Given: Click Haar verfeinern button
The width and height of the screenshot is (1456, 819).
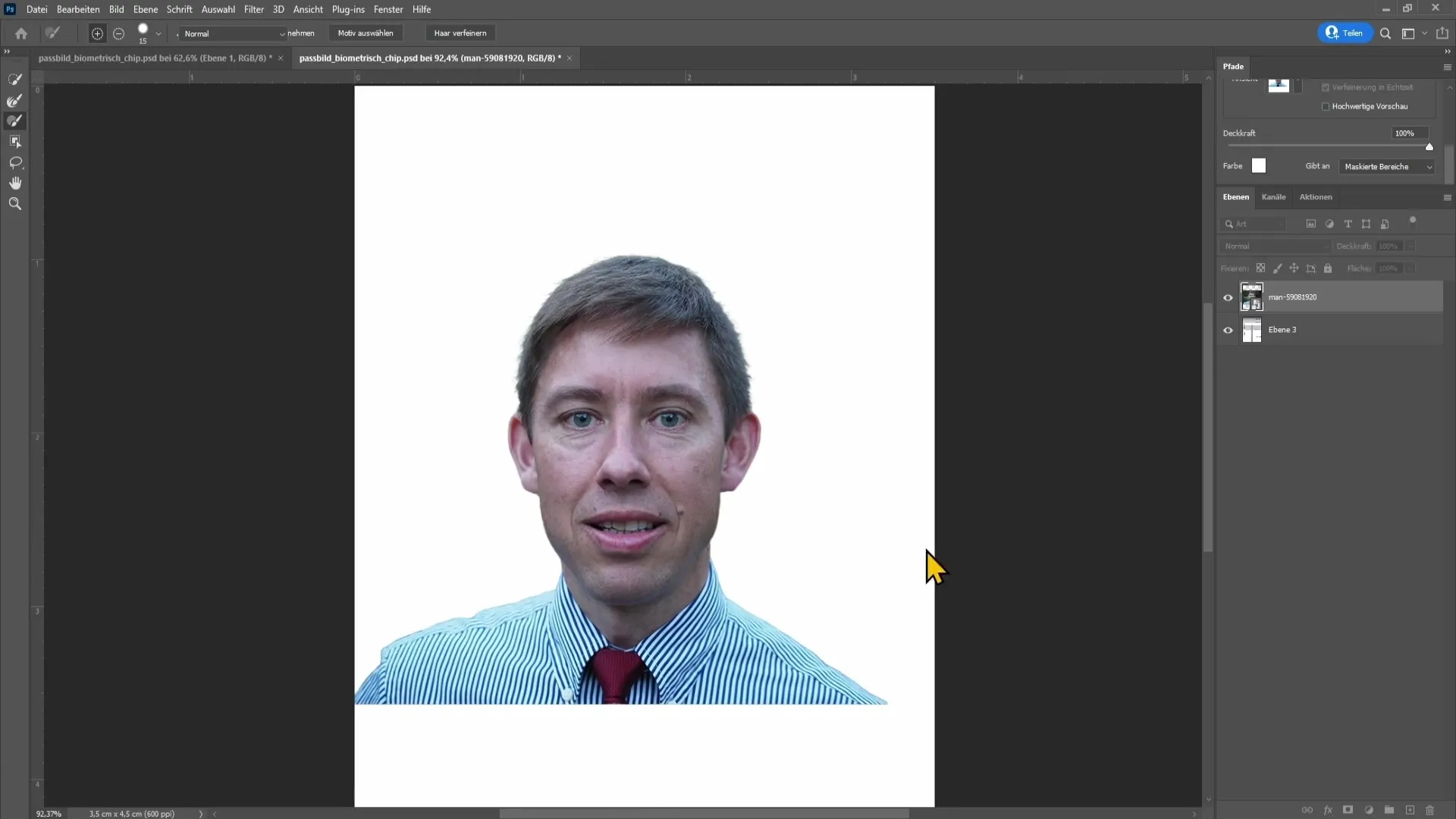Looking at the screenshot, I should tap(460, 33).
